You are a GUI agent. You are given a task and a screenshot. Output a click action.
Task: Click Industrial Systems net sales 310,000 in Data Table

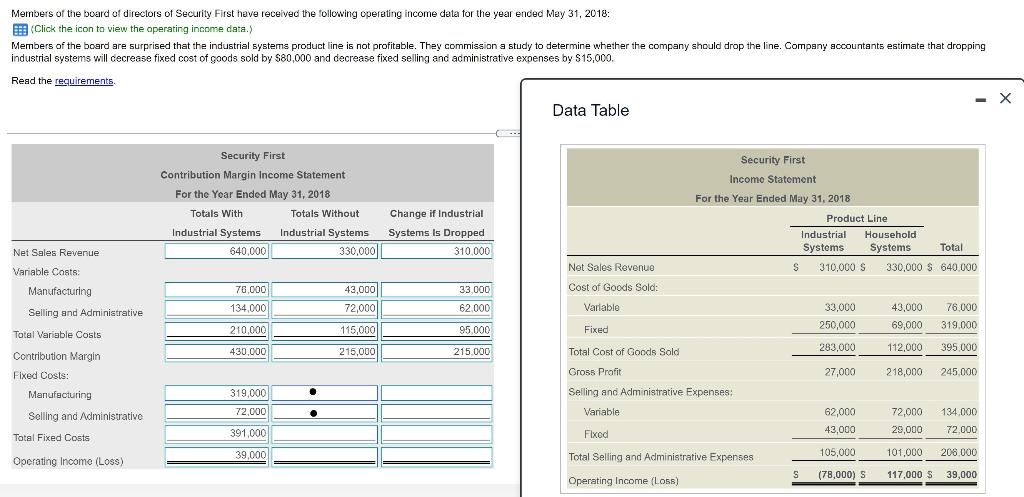837,268
